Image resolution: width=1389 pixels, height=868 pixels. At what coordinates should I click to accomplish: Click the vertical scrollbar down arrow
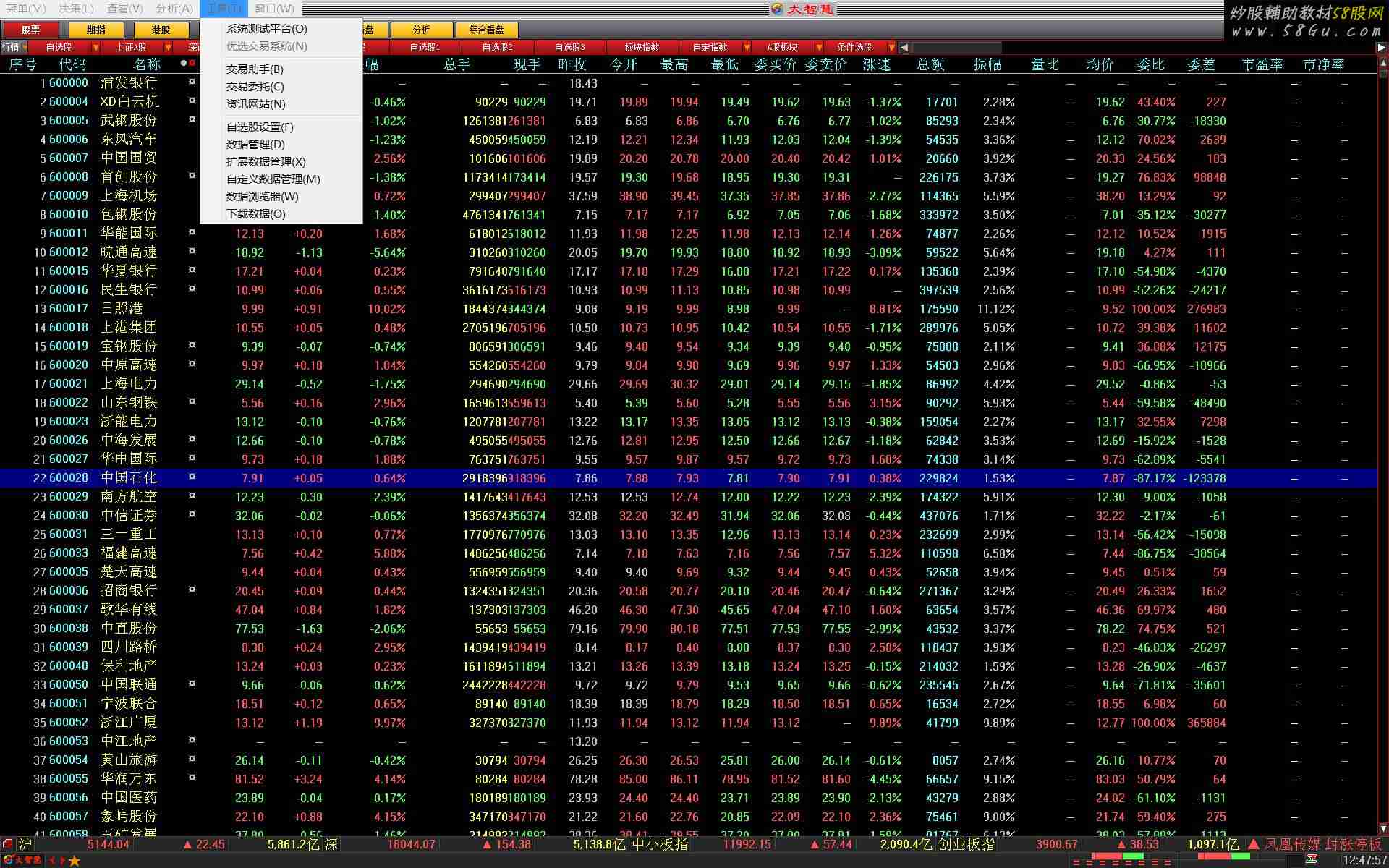coord(1383,828)
